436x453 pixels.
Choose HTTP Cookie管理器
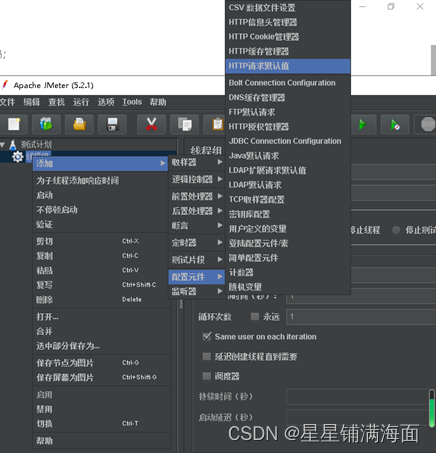[288, 37]
